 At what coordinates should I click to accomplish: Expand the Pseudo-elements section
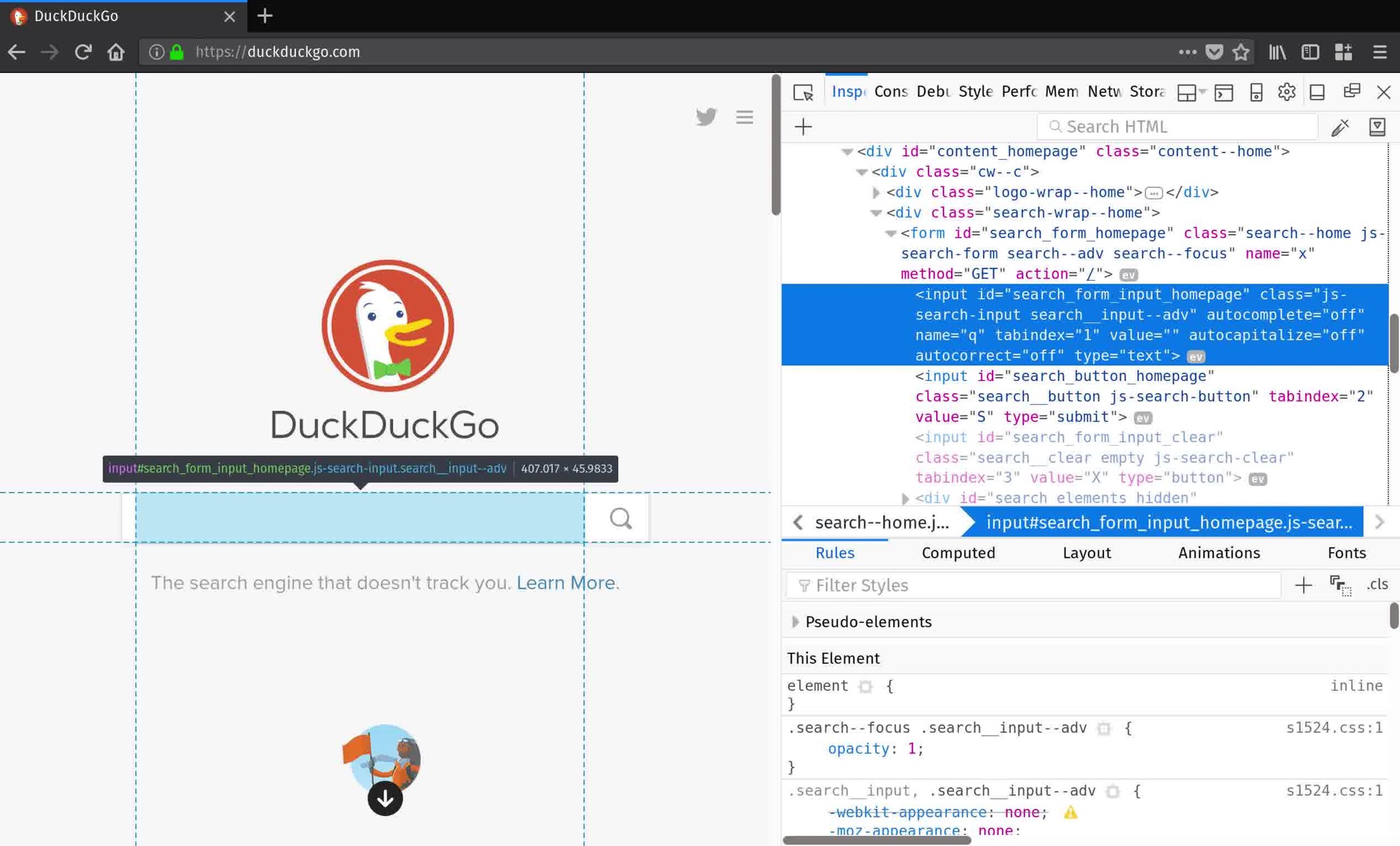pos(795,622)
